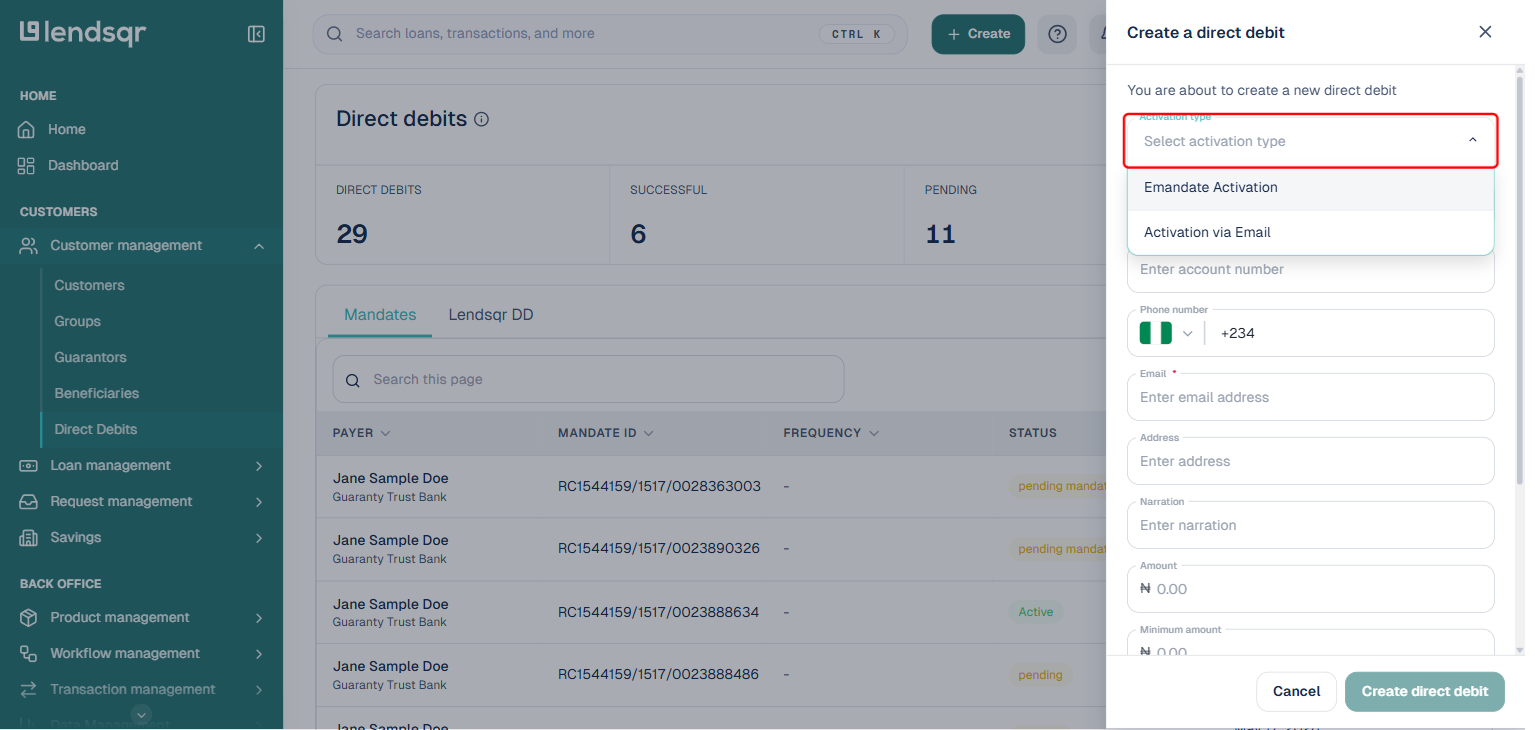Click the Cancel button

click(1296, 691)
